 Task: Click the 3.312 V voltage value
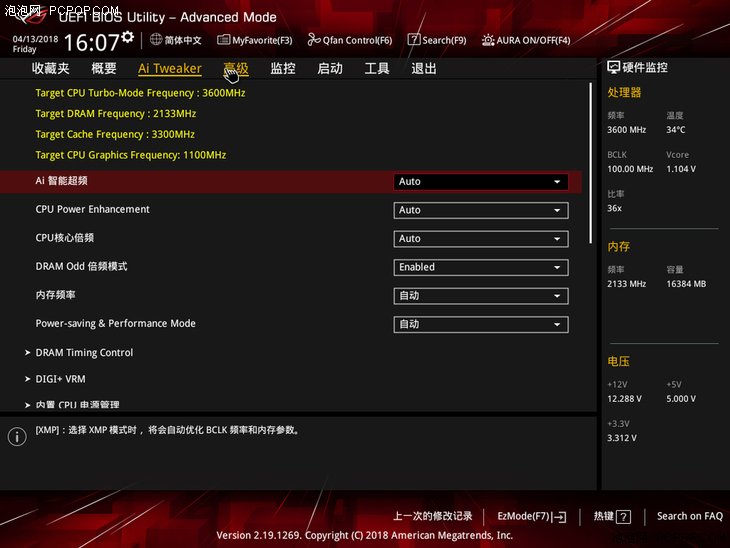coord(622,438)
